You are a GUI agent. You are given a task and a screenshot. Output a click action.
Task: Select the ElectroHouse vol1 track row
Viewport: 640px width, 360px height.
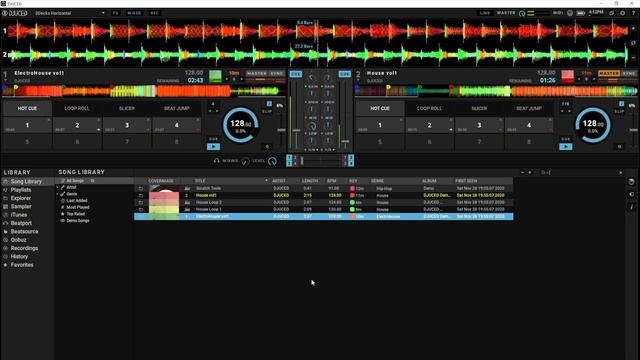pos(324,216)
